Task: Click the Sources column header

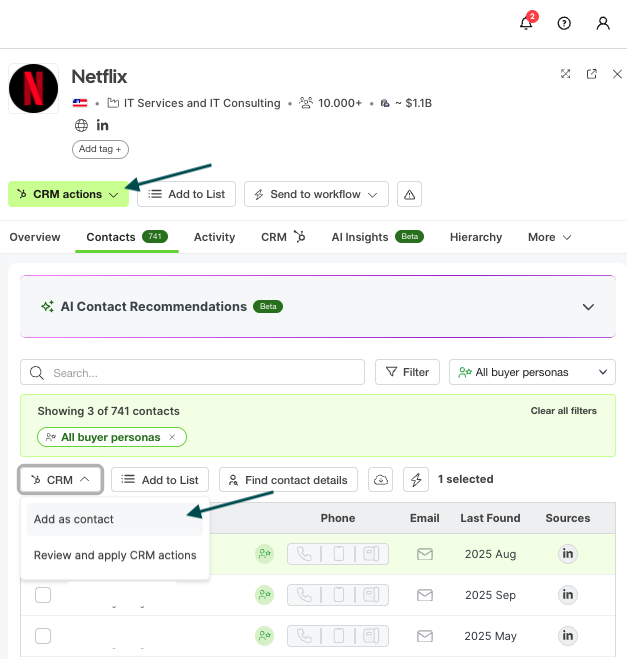Action: click(x=568, y=518)
